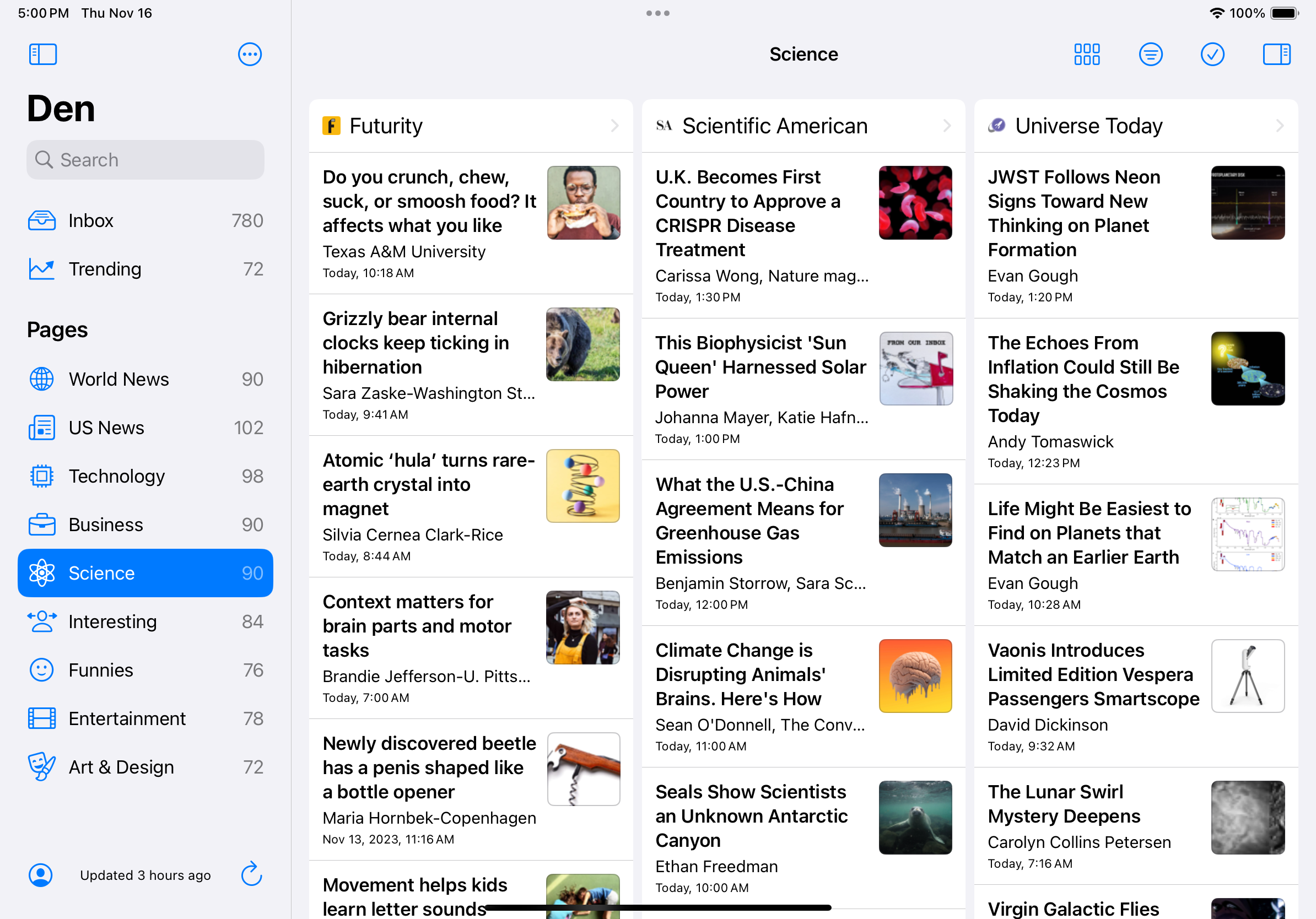
Task: Click the Technology chip icon
Action: click(x=42, y=476)
